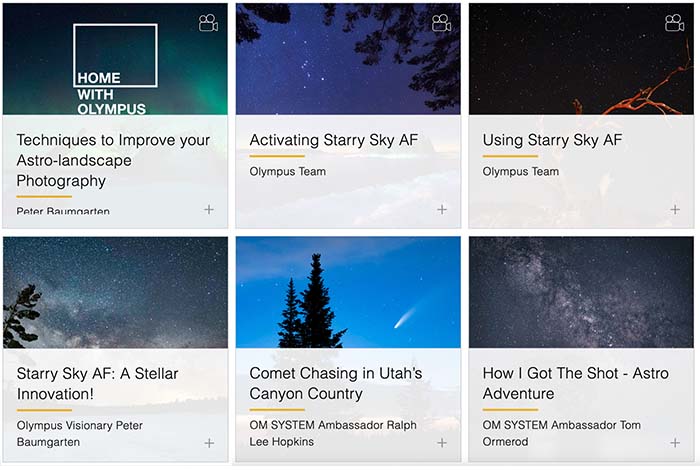Expand Starry Sky AF: A Stellar Innovation plus

click(209, 443)
